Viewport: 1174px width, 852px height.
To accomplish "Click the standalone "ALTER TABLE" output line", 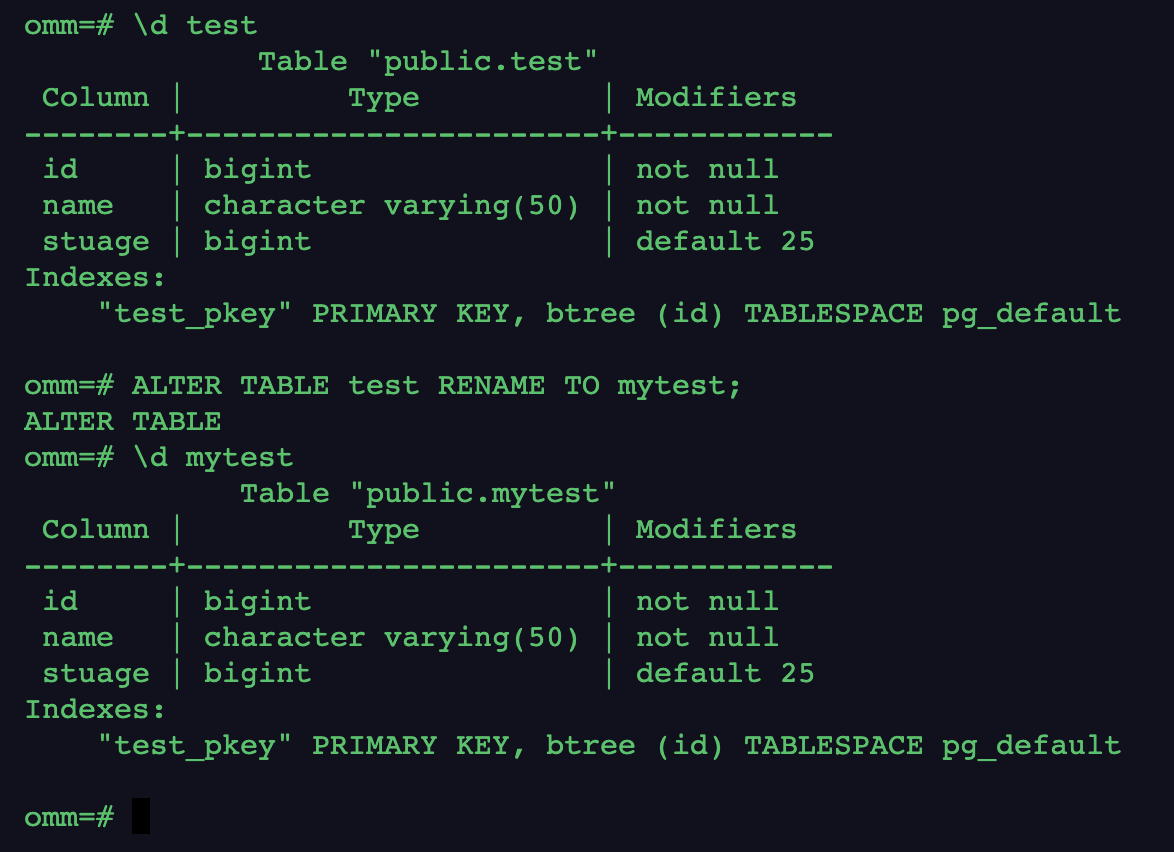I will 122,421.
